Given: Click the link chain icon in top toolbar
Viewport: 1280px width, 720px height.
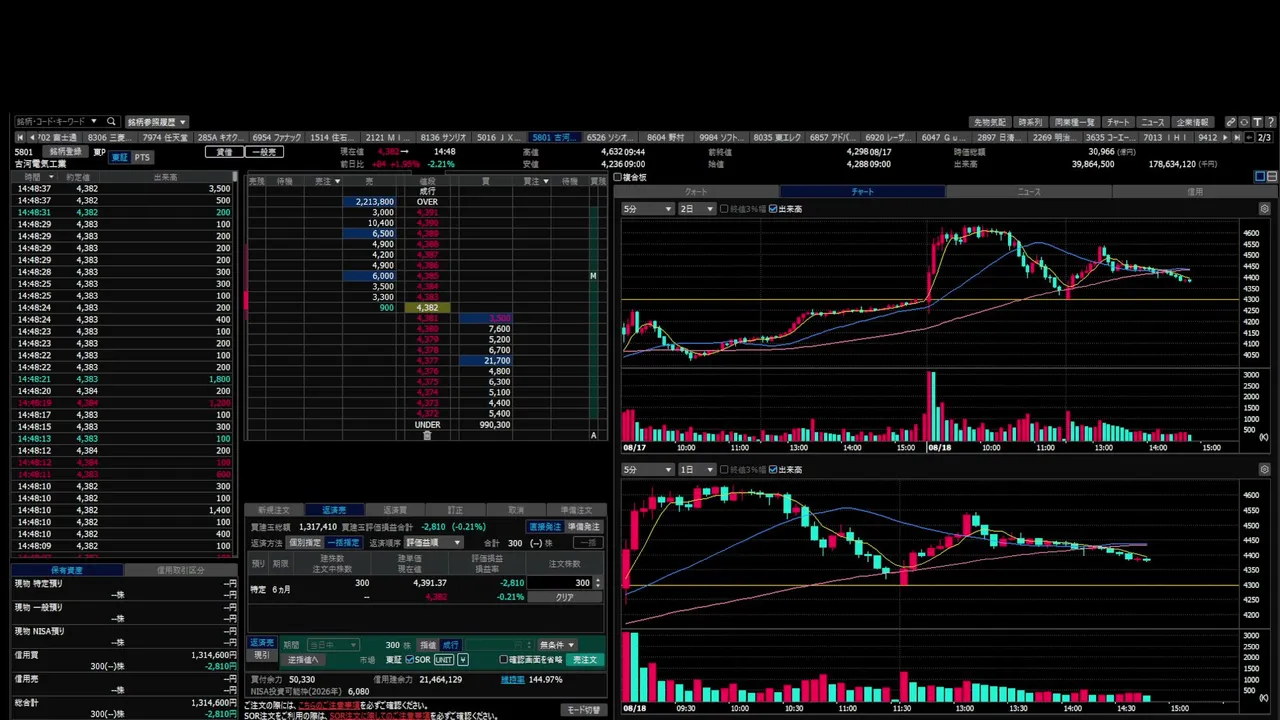Looking at the screenshot, I should pyautogui.click(x=1231, y=122).
